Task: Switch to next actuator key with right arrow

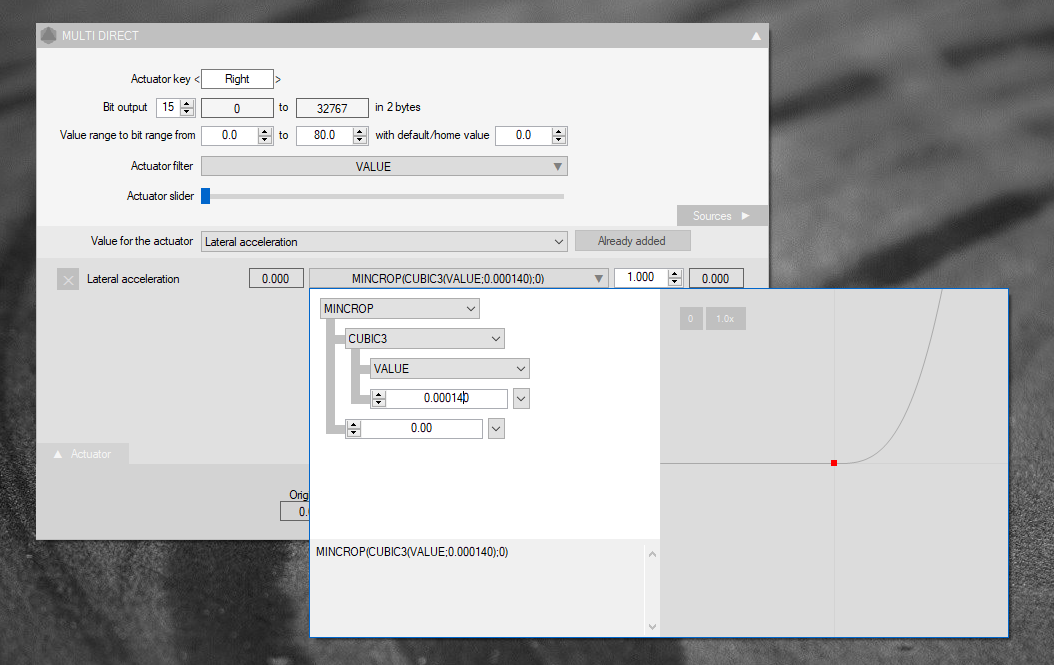Action: pyautogui.click(x=278, y=79)
